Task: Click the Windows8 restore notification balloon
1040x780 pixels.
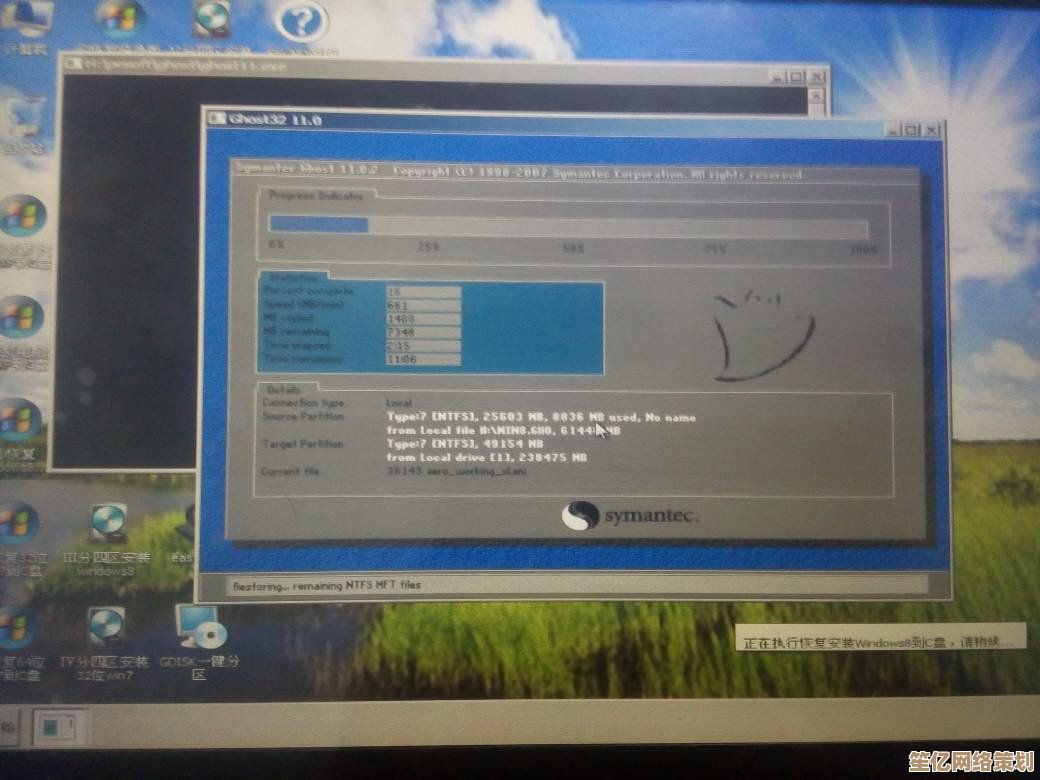Action: 880,640
